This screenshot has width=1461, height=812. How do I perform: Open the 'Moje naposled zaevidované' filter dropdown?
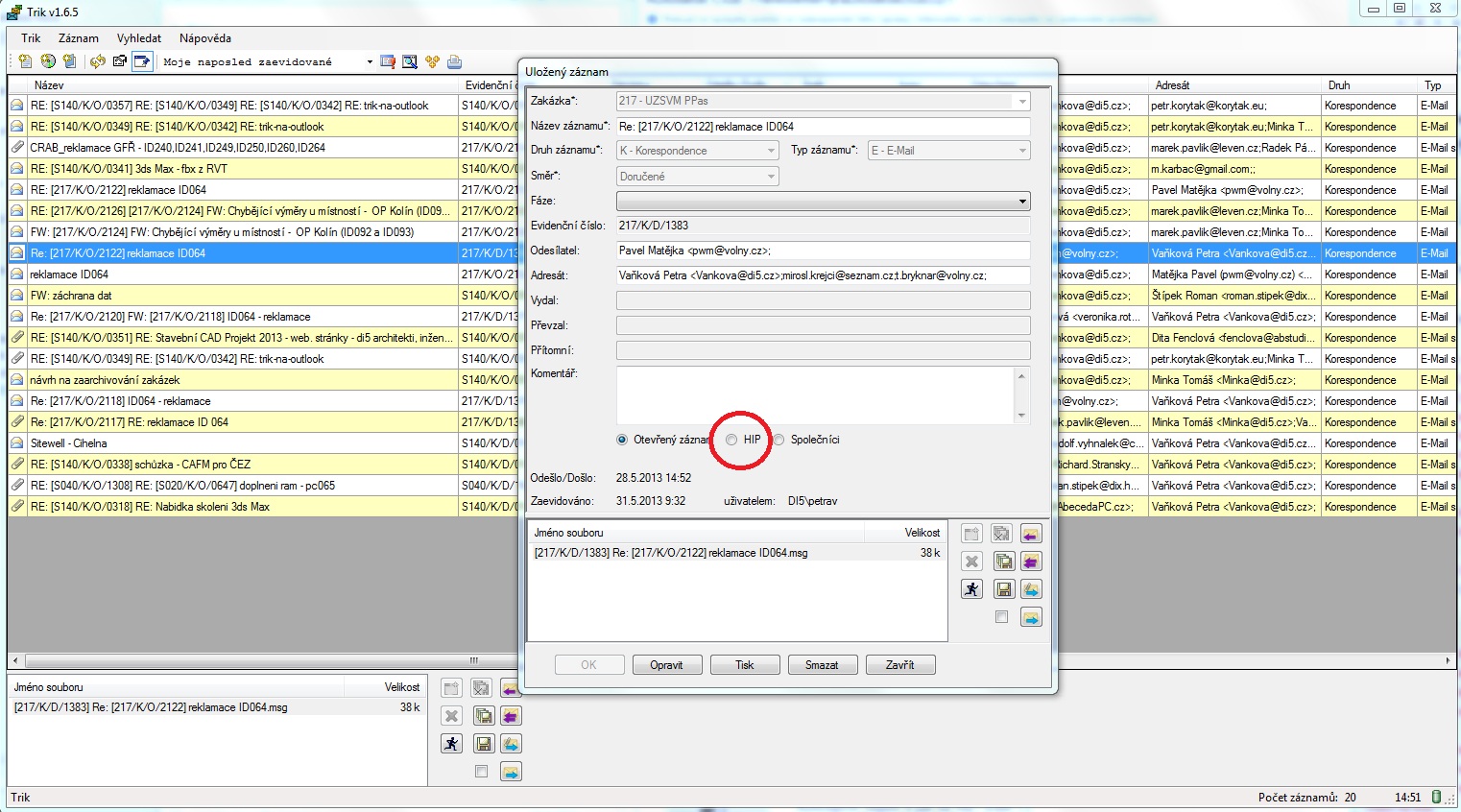[370, 61]
